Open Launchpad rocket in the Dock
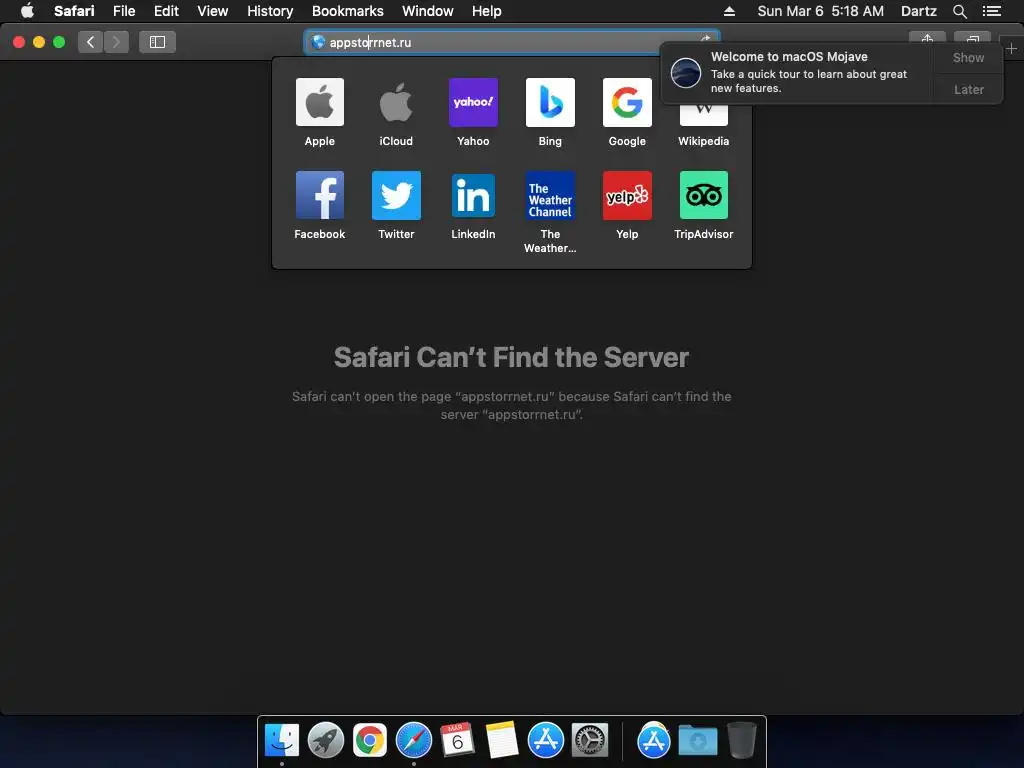Viewport: 1024px width, 768px height. [325, 741]
